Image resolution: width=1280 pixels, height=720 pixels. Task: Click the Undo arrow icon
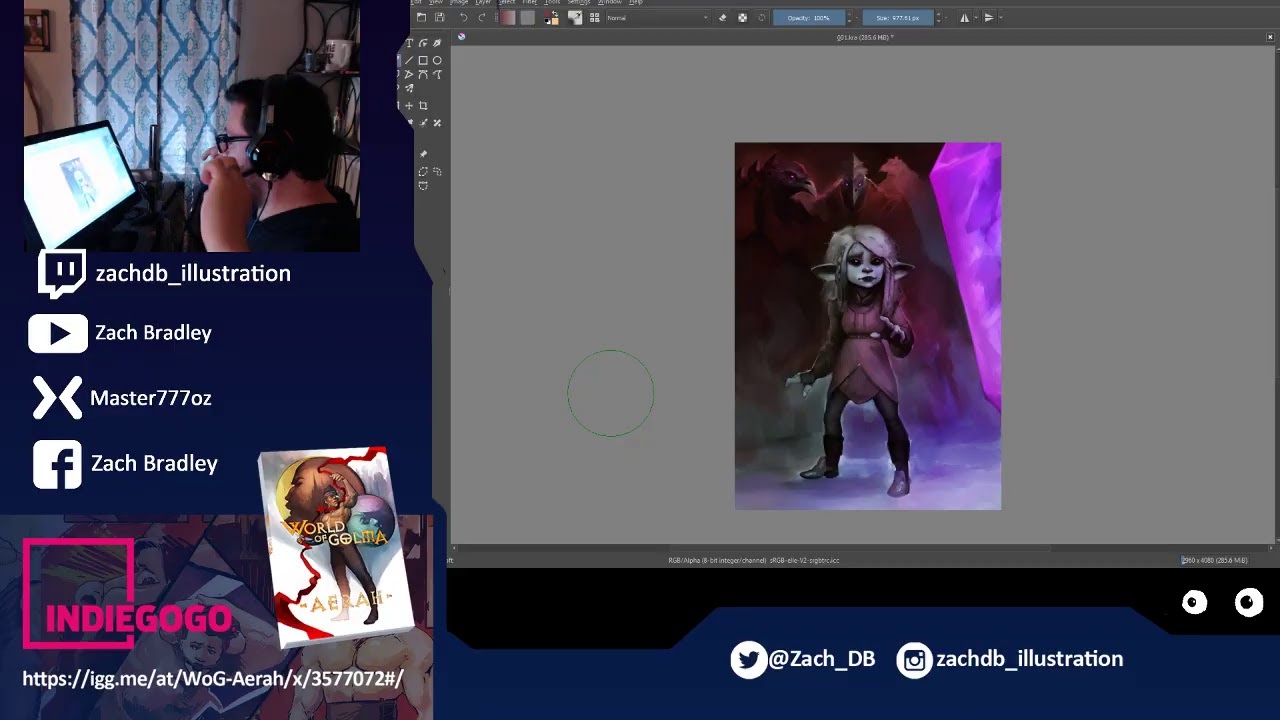click(463, 18)
